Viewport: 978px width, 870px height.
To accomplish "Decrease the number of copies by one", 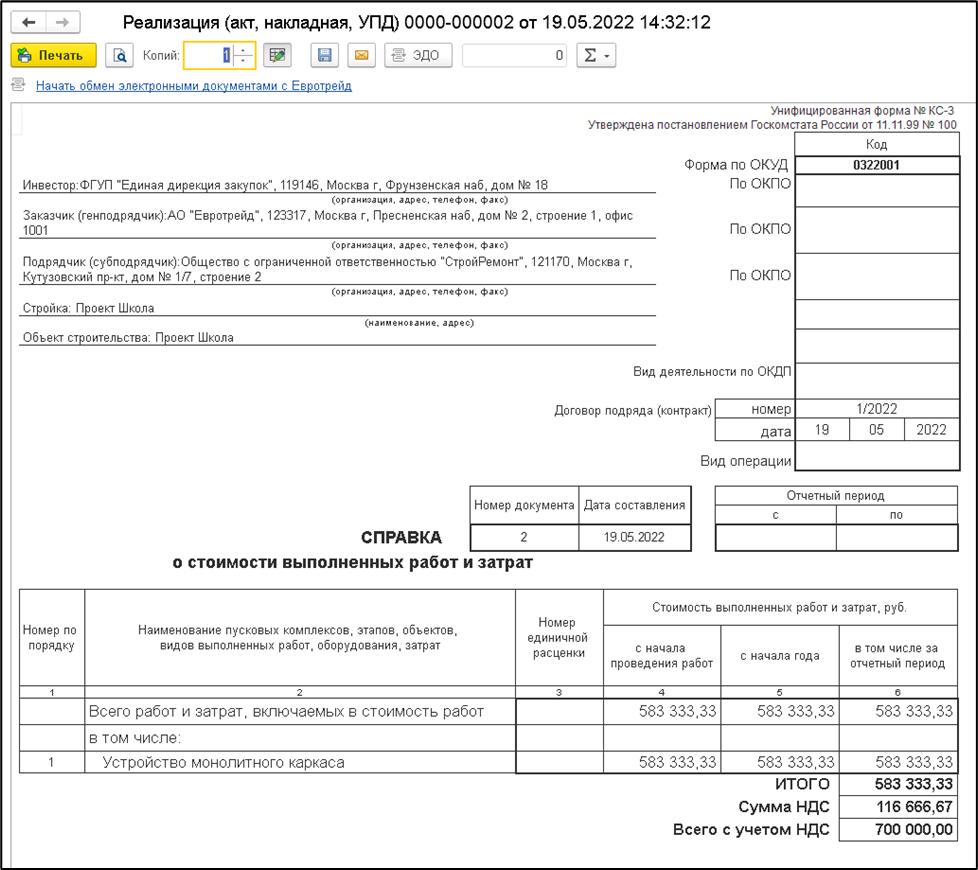I will coord(244,62).
